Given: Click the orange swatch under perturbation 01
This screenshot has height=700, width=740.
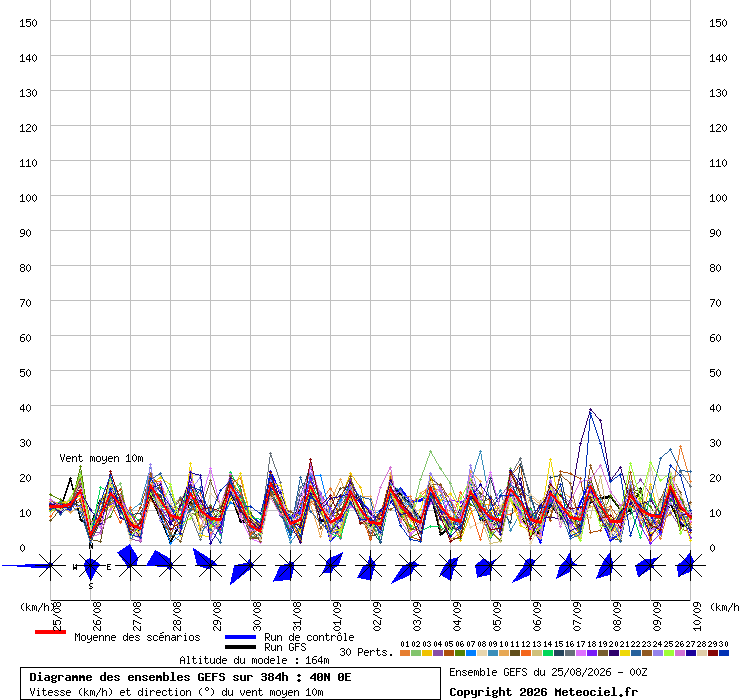Looking at the screenshot, I should click(404, 653).
